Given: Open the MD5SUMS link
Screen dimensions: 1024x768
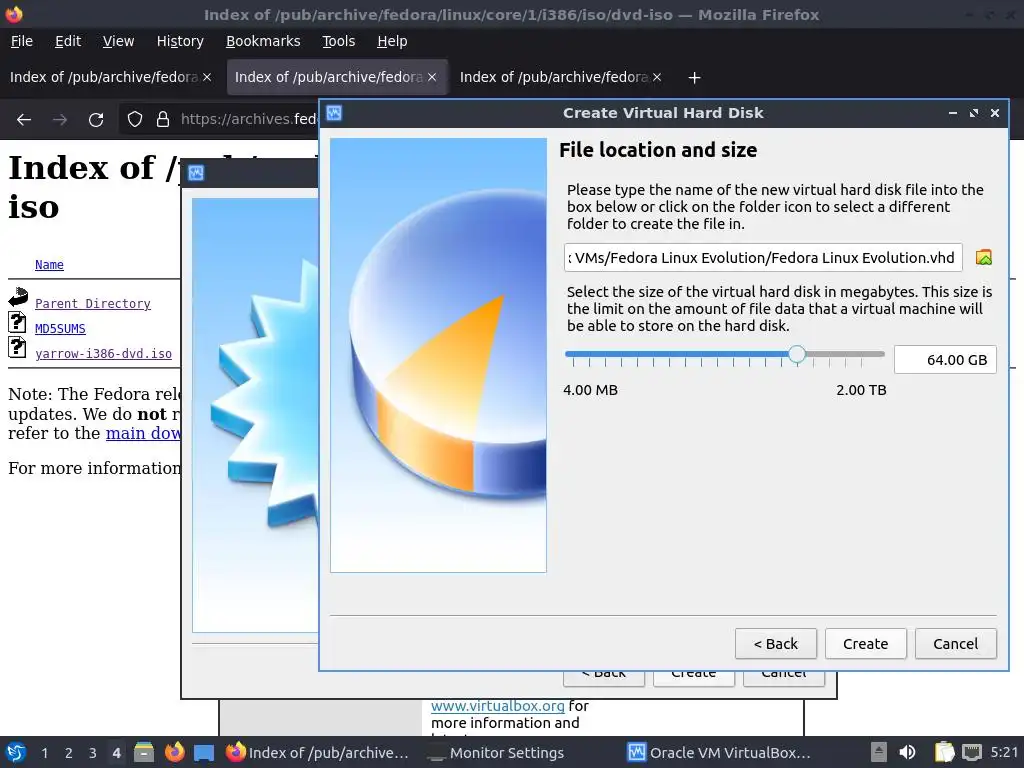Looking at the screenshot, I should 60,328.
